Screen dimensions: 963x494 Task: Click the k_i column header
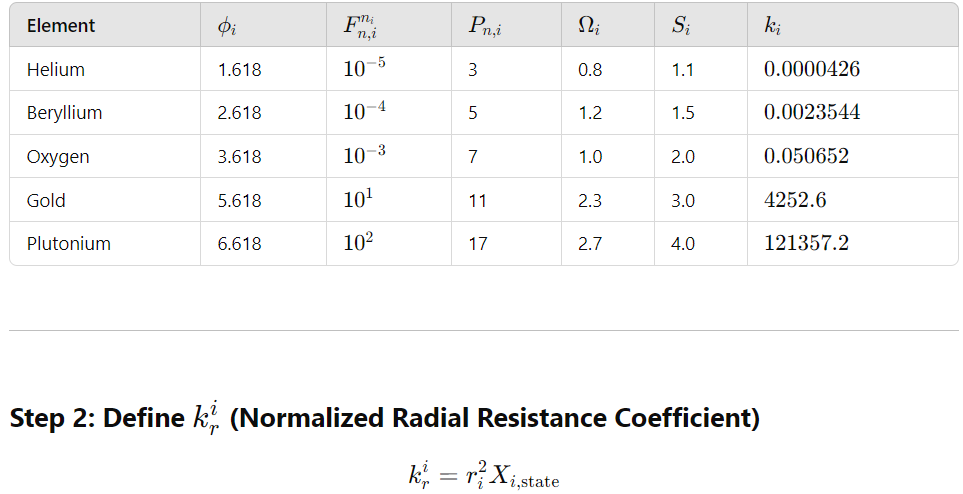point(773,26)
